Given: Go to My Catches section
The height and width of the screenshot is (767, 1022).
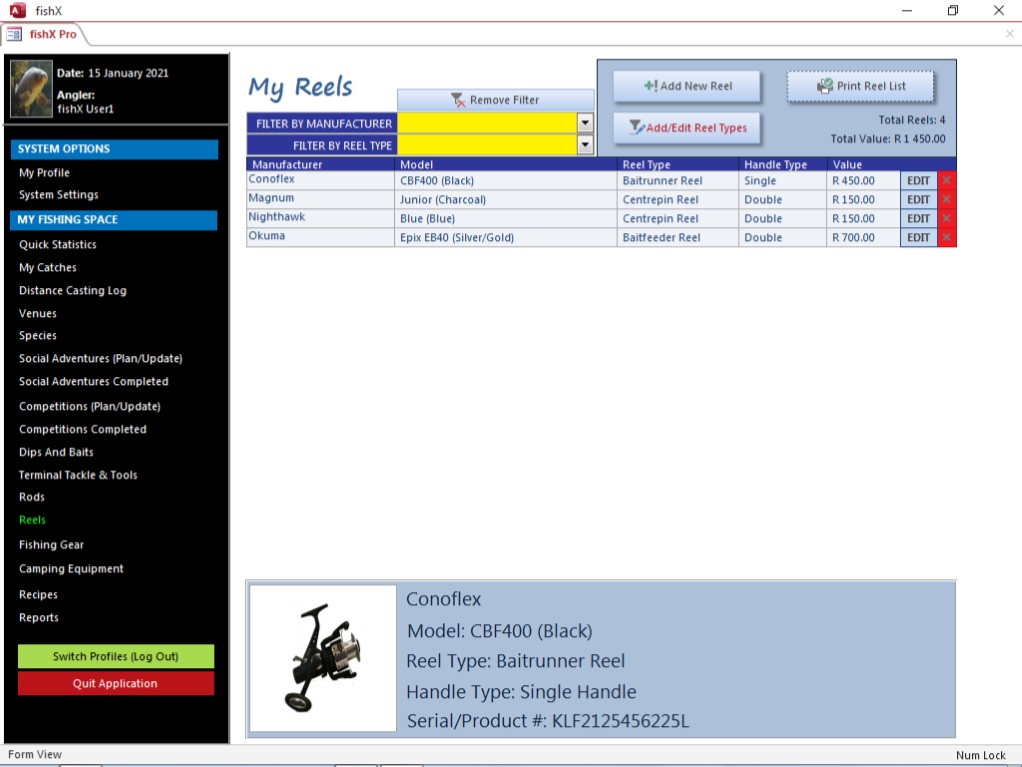Looking at the screenshot, I should click(48, 268).
